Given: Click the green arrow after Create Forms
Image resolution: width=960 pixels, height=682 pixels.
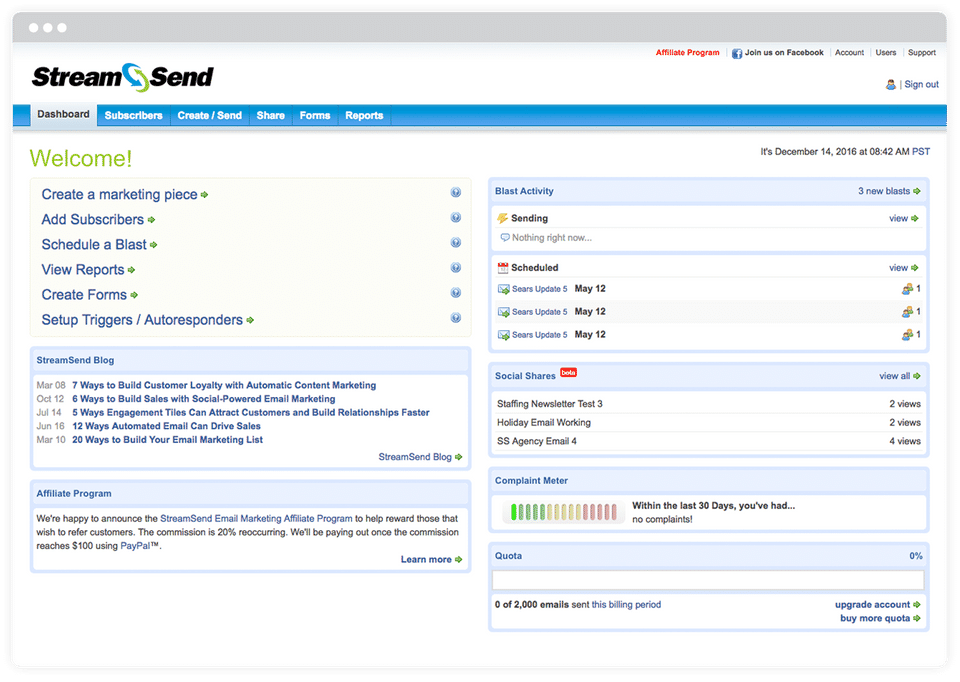Looking at the screenshot, I should pyautogui.click(x=134, y=295).
